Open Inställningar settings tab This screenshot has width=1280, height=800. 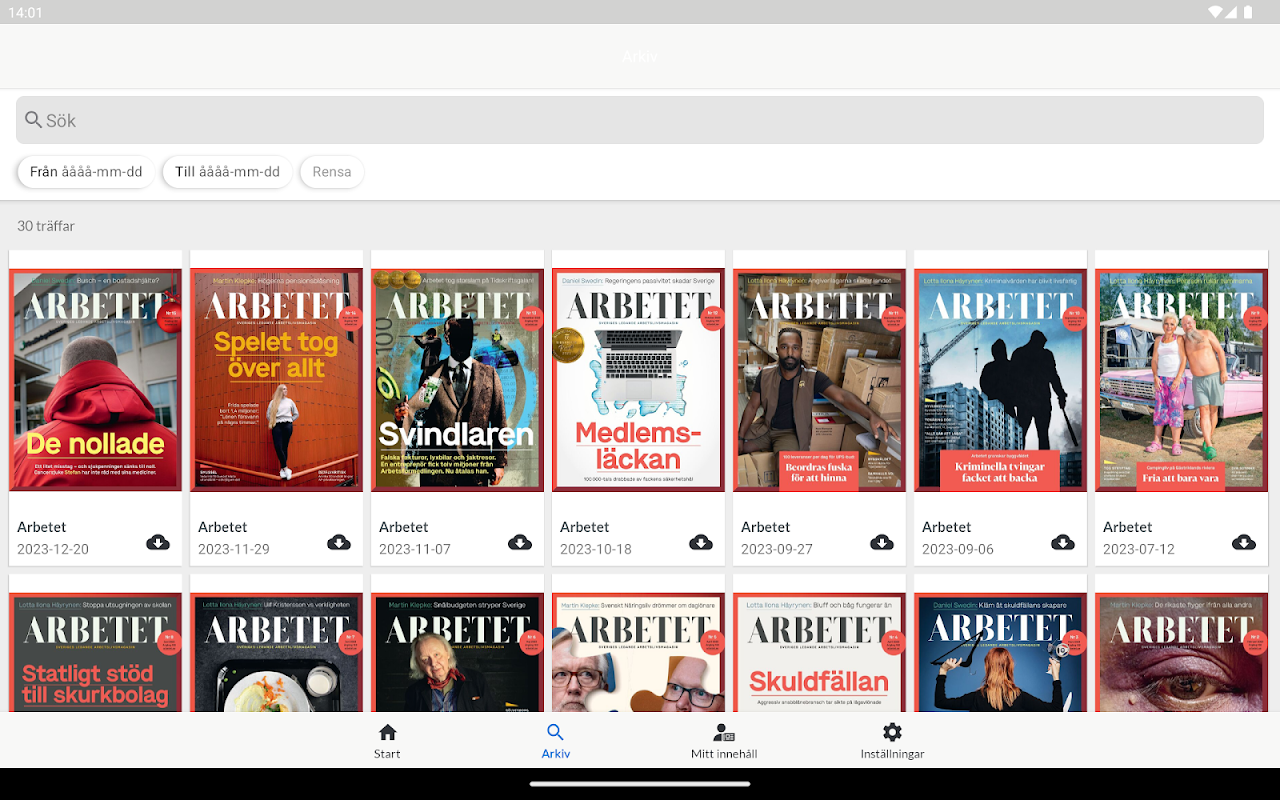892,741
